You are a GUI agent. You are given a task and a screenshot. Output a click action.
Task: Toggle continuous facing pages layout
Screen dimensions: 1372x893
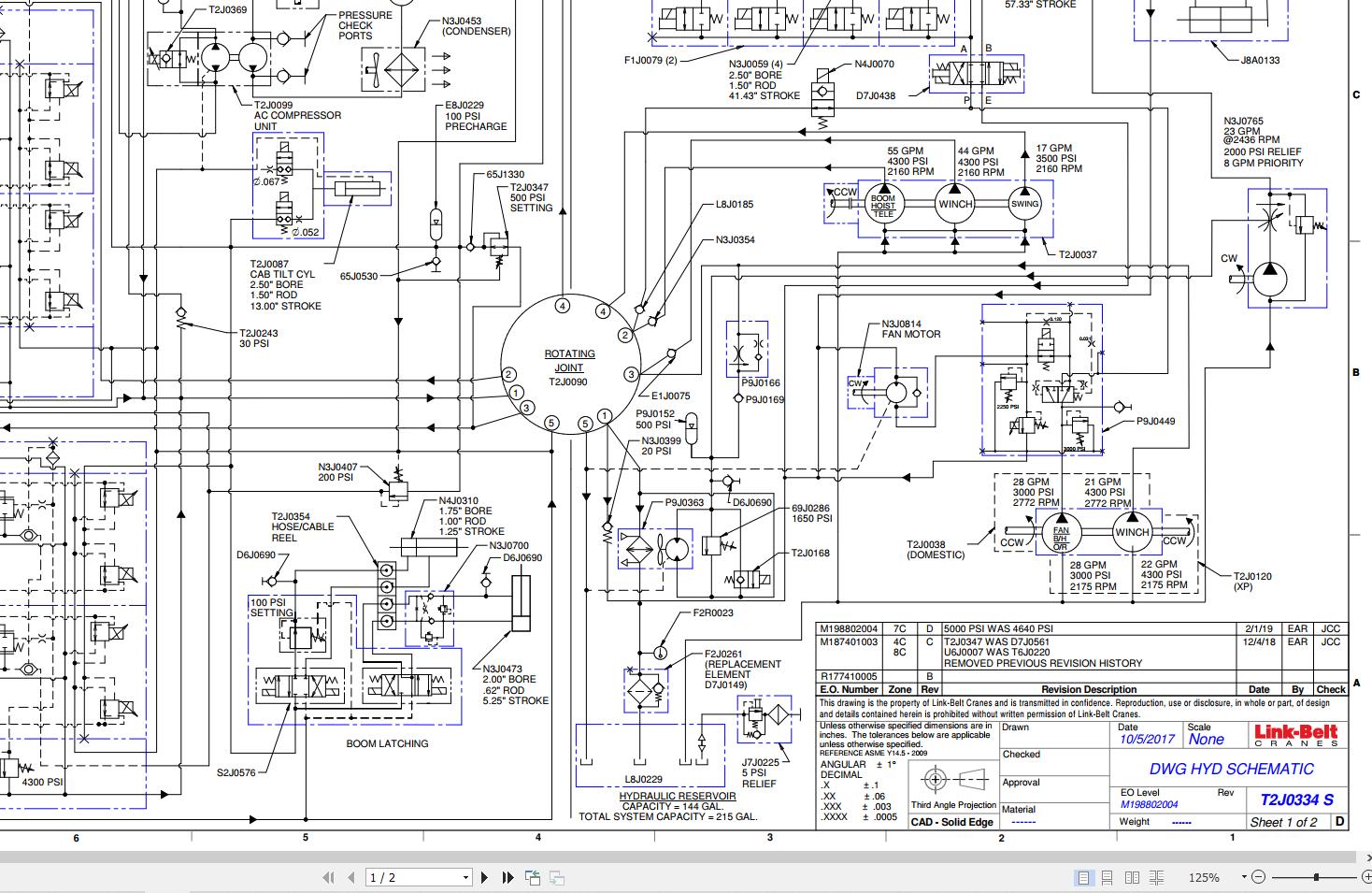pyautogui.click(x=1157, y=877)
